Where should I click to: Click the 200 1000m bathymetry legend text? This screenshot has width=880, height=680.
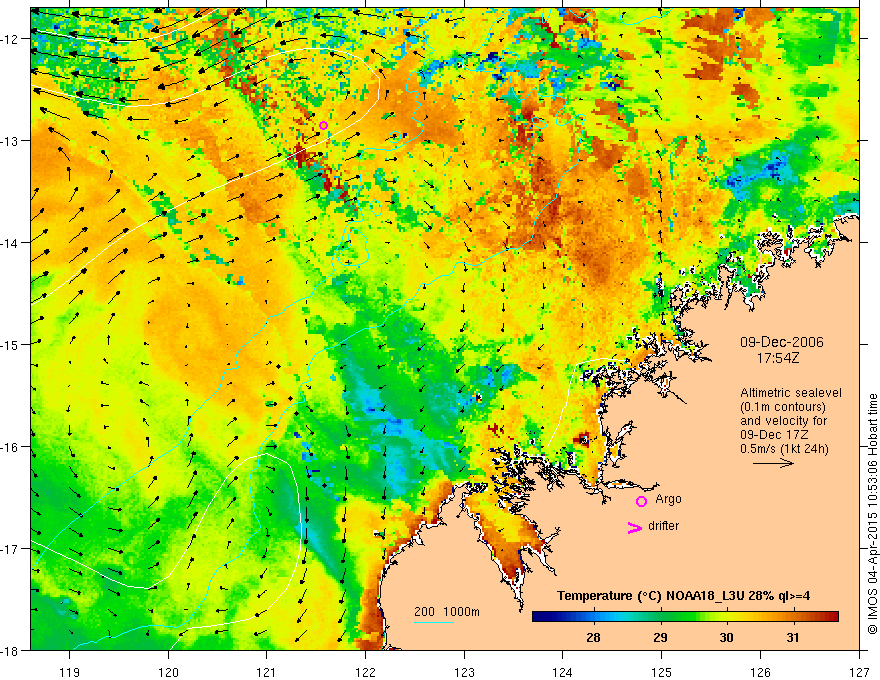[447, 612]
